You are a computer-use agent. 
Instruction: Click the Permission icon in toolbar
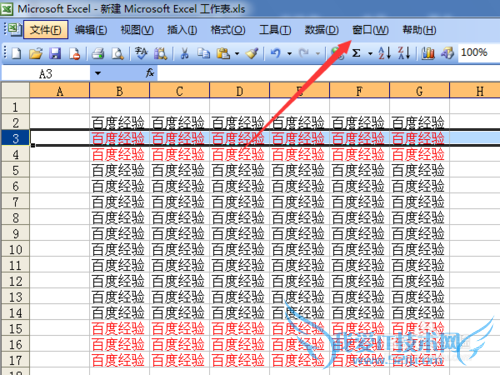tap(74, 53)
